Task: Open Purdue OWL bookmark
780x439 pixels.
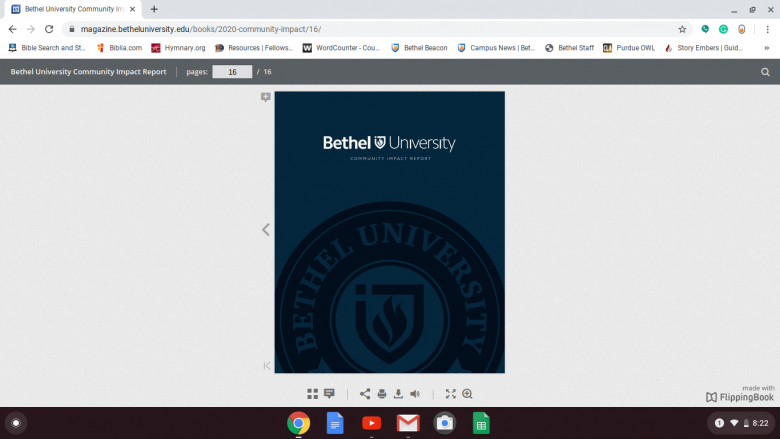Action: point(629,48)
